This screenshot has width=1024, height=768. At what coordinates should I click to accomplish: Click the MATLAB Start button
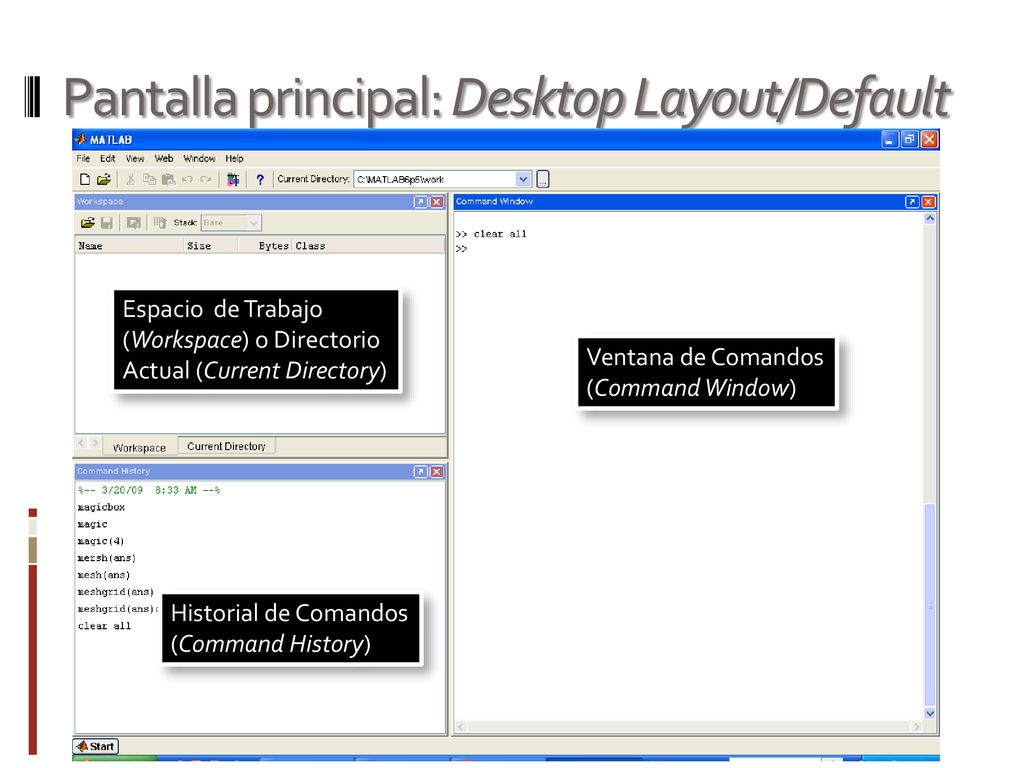(x=95, y=746)
